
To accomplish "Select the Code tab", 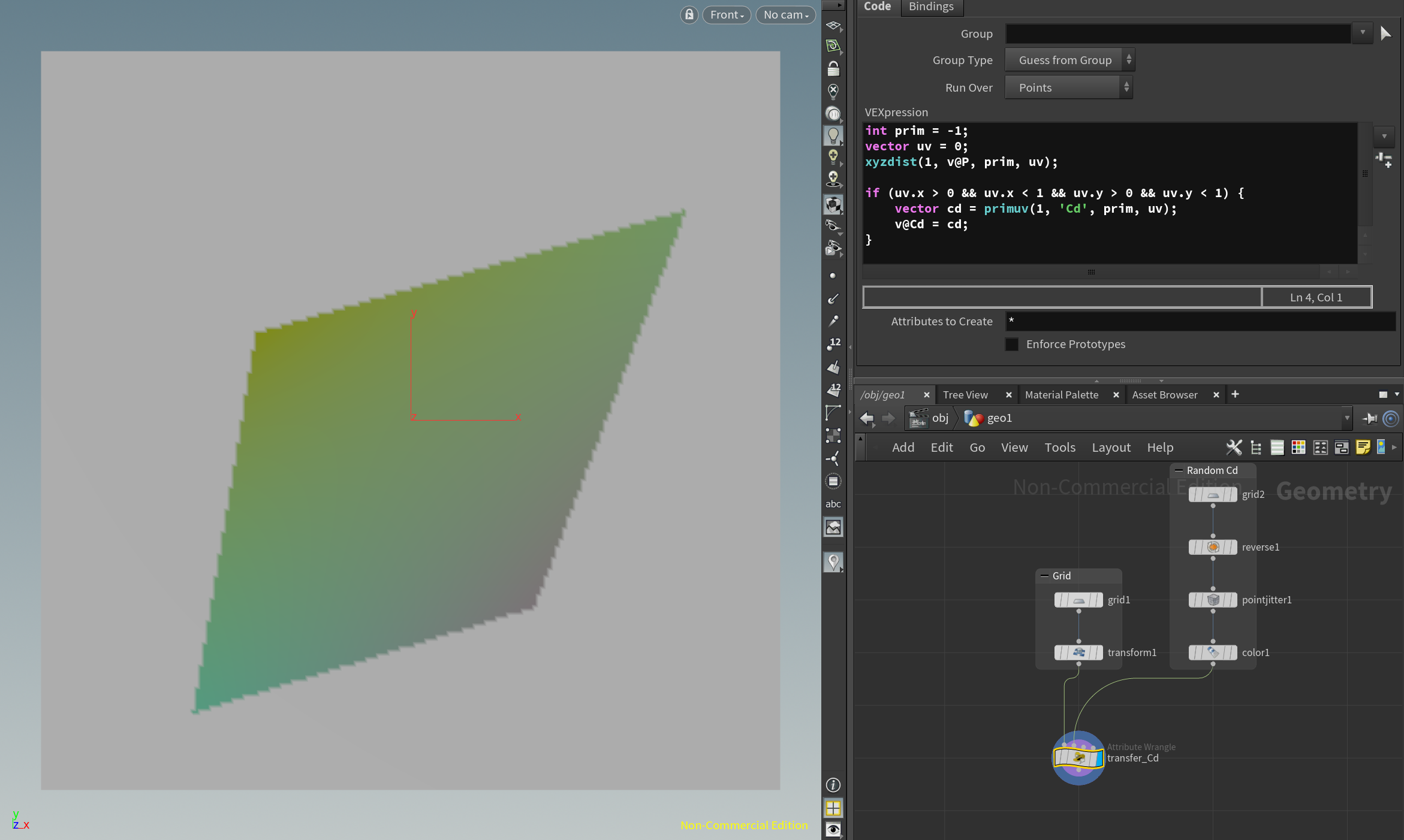I will [877, 7].
